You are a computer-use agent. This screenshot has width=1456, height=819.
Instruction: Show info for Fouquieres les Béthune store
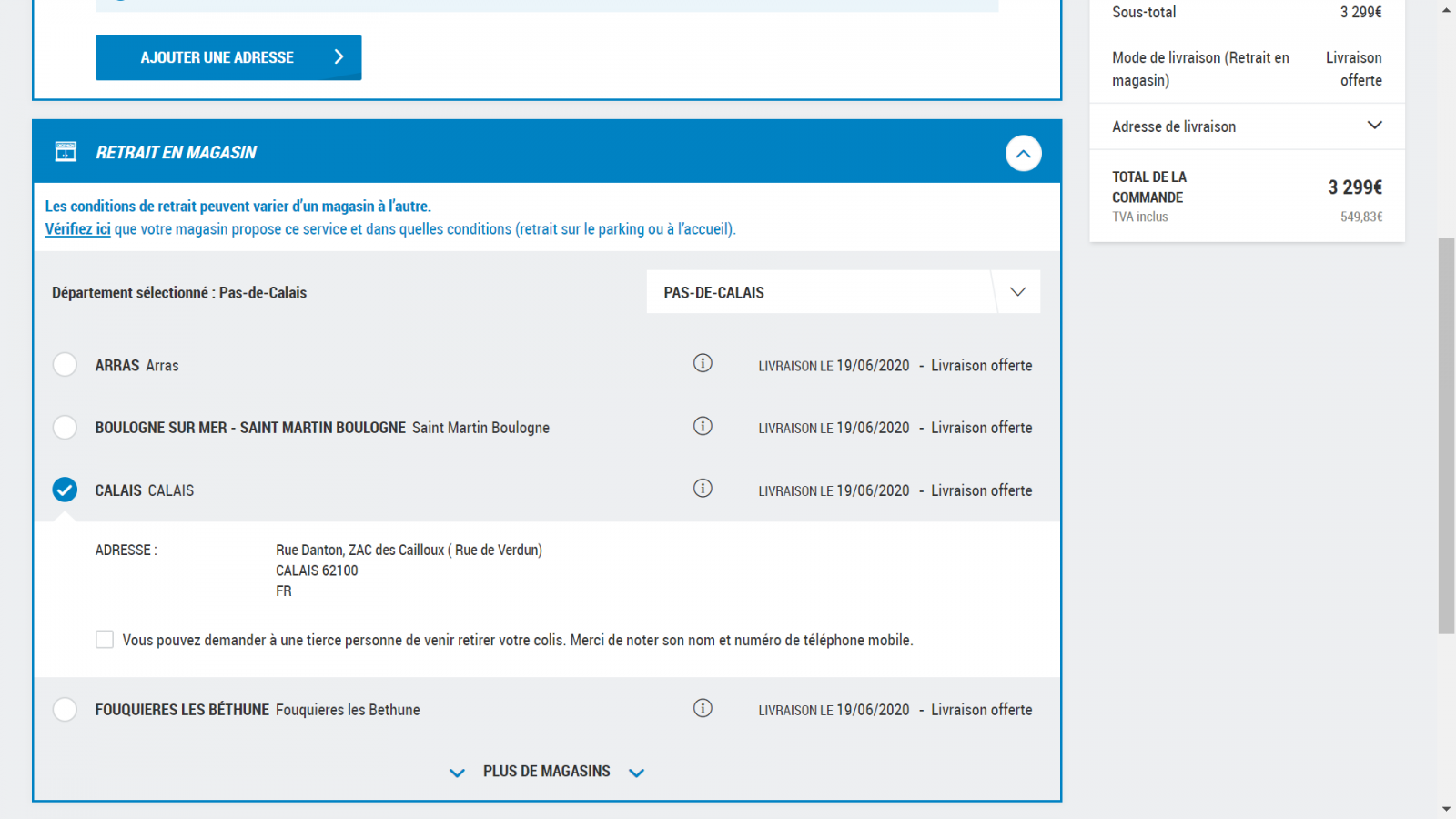(703, 708)
